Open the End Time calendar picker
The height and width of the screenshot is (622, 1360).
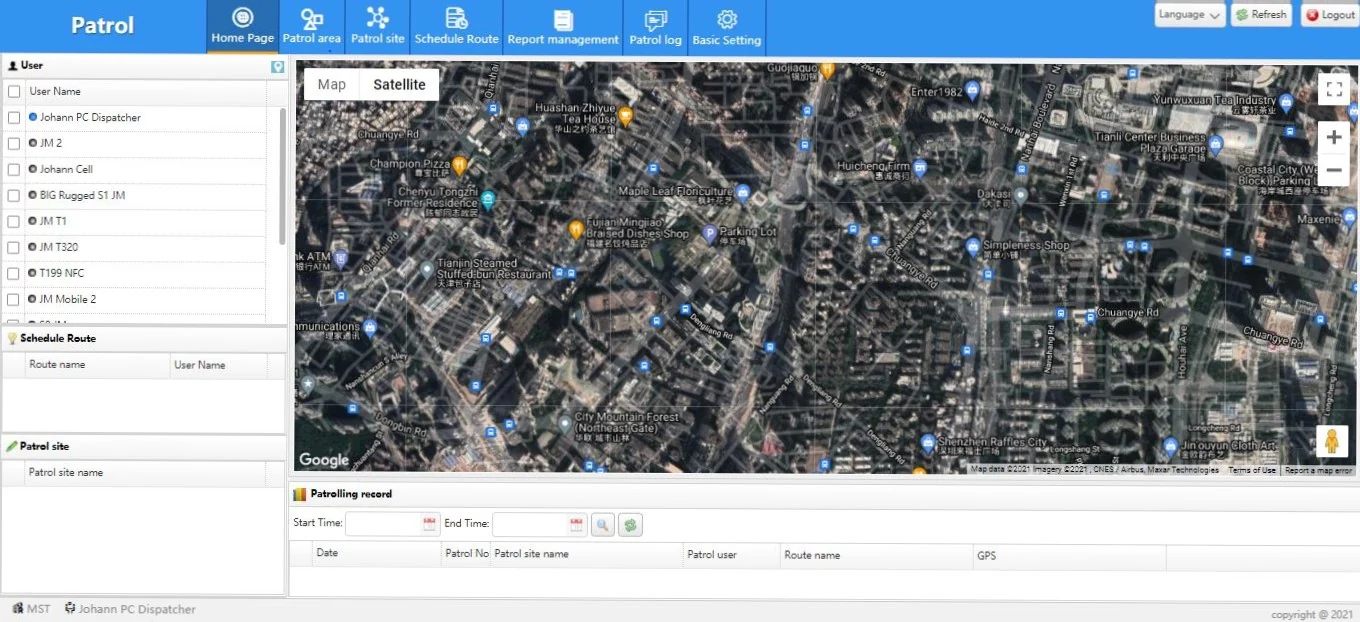577,524
